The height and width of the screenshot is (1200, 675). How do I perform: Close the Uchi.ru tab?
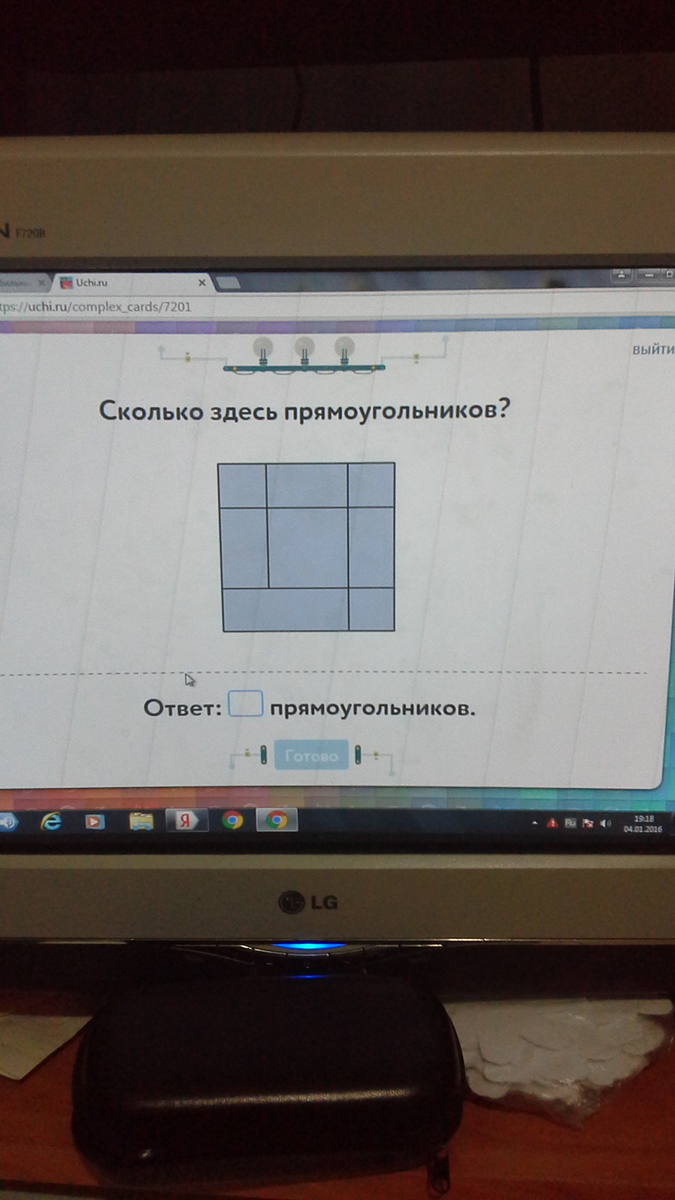tap(201, 284)
